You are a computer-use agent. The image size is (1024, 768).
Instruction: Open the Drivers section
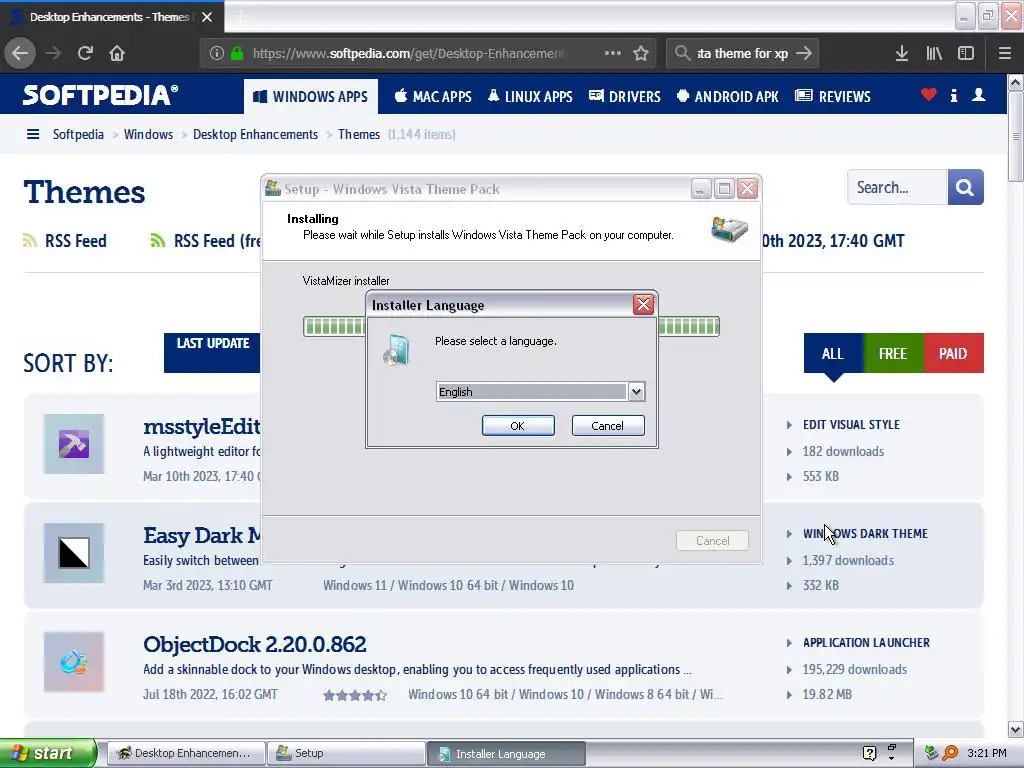624,97
